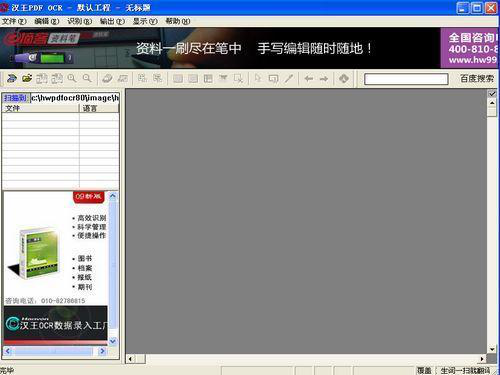Open the 输出(P) menu
Viewport: 500px width, 375px height.
pos(112,21)
